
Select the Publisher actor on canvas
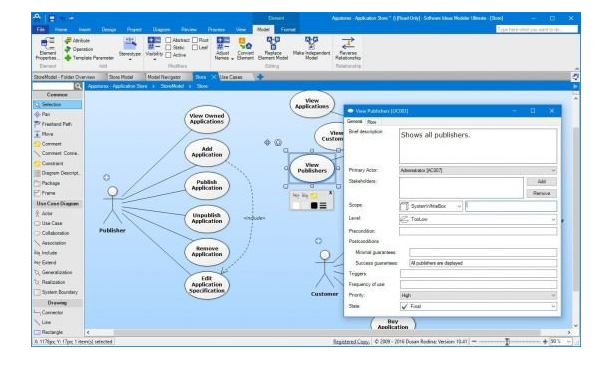coord(112,210)
